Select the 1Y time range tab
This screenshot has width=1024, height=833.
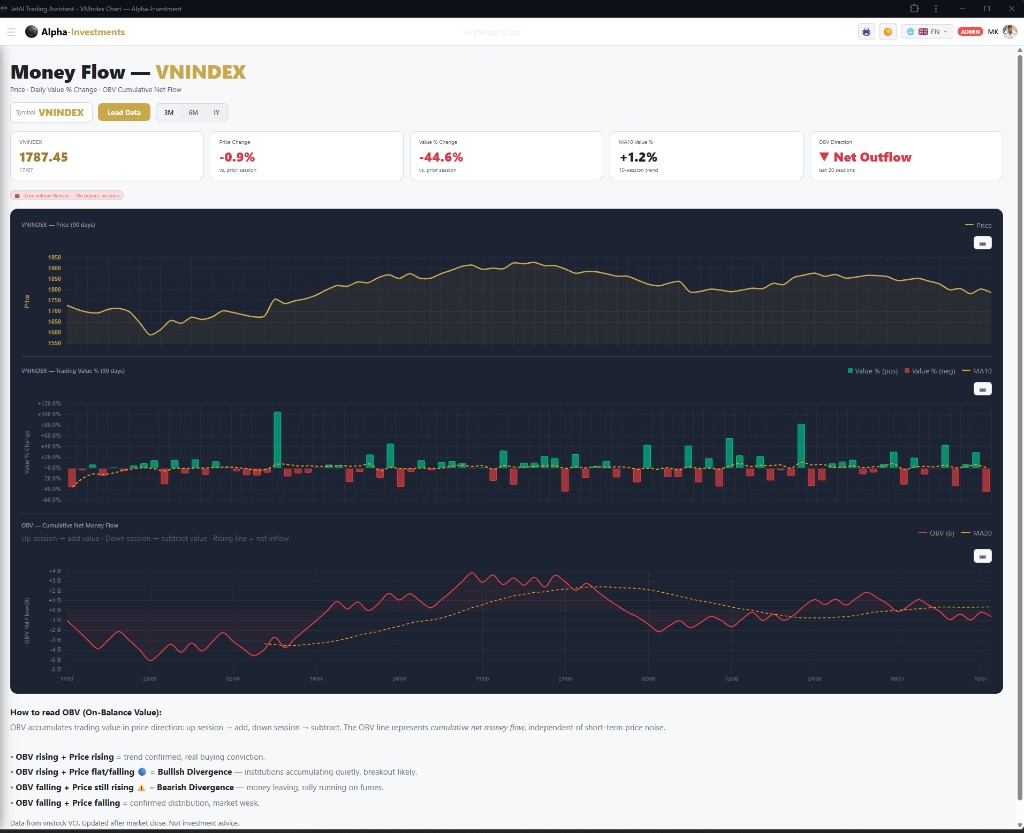coord(216,112)
